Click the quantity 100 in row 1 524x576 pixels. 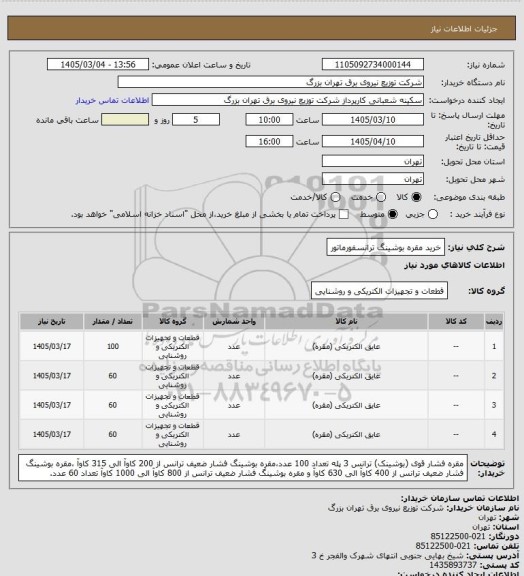[113, 346]
